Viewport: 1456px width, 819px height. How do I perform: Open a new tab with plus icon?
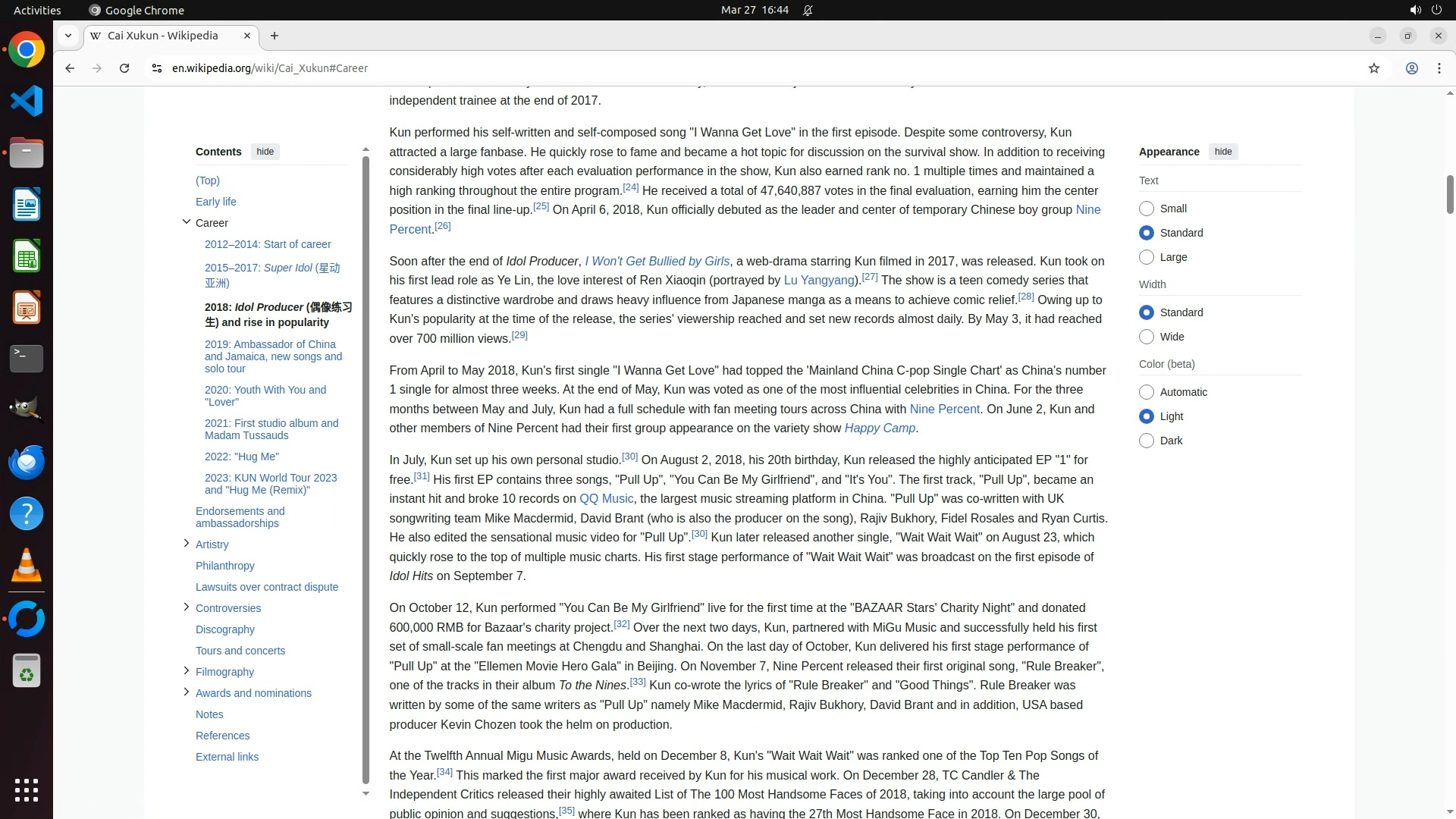(x=275, y=36)
